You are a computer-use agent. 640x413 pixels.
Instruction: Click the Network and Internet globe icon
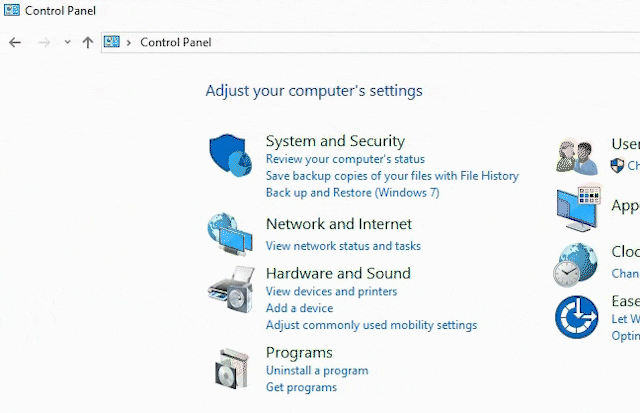point(230,233)
